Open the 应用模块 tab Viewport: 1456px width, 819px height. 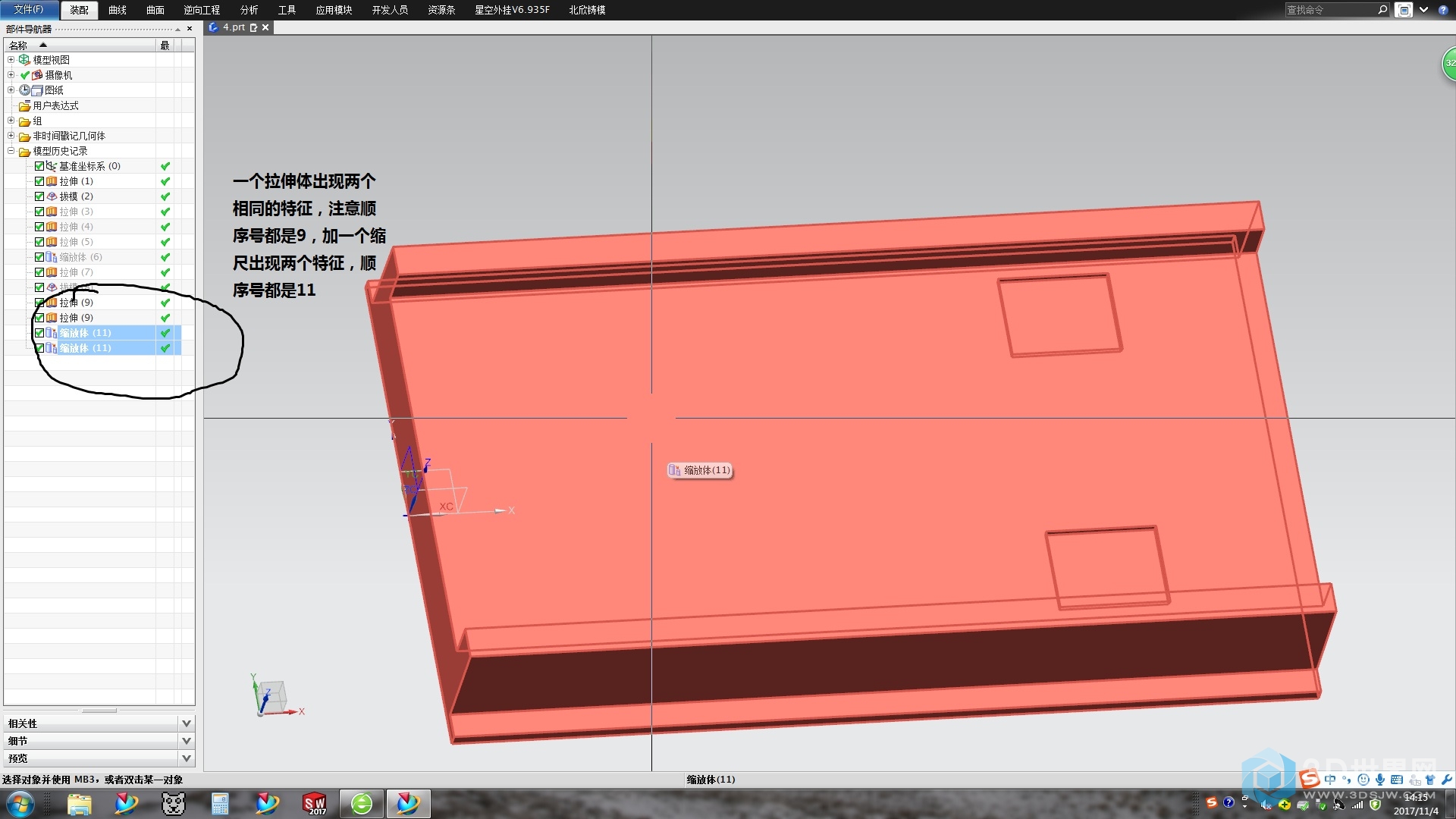point(334,10)
